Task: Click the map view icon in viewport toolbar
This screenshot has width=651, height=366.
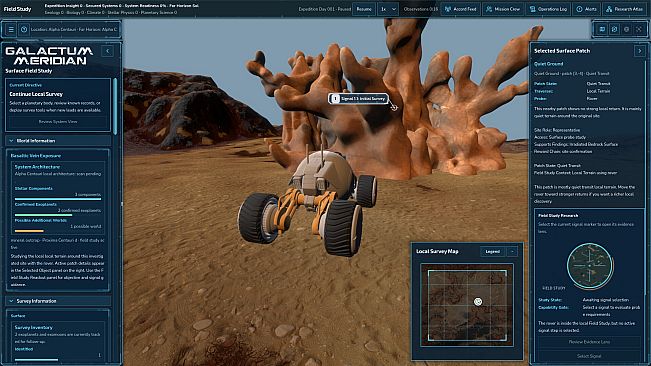Action: point(602,29)
